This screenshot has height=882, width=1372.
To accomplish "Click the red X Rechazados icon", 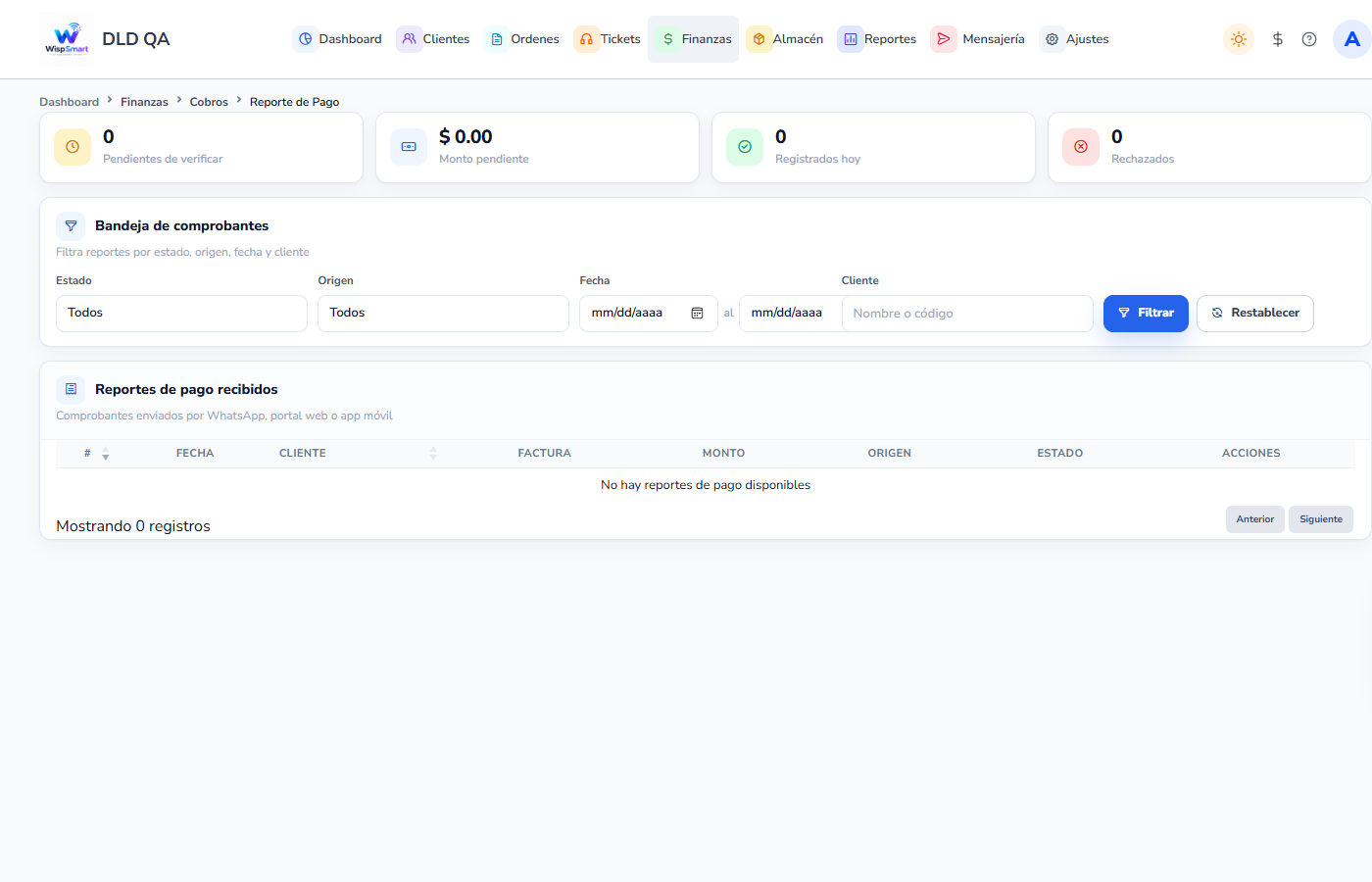I will [1081, 147].
